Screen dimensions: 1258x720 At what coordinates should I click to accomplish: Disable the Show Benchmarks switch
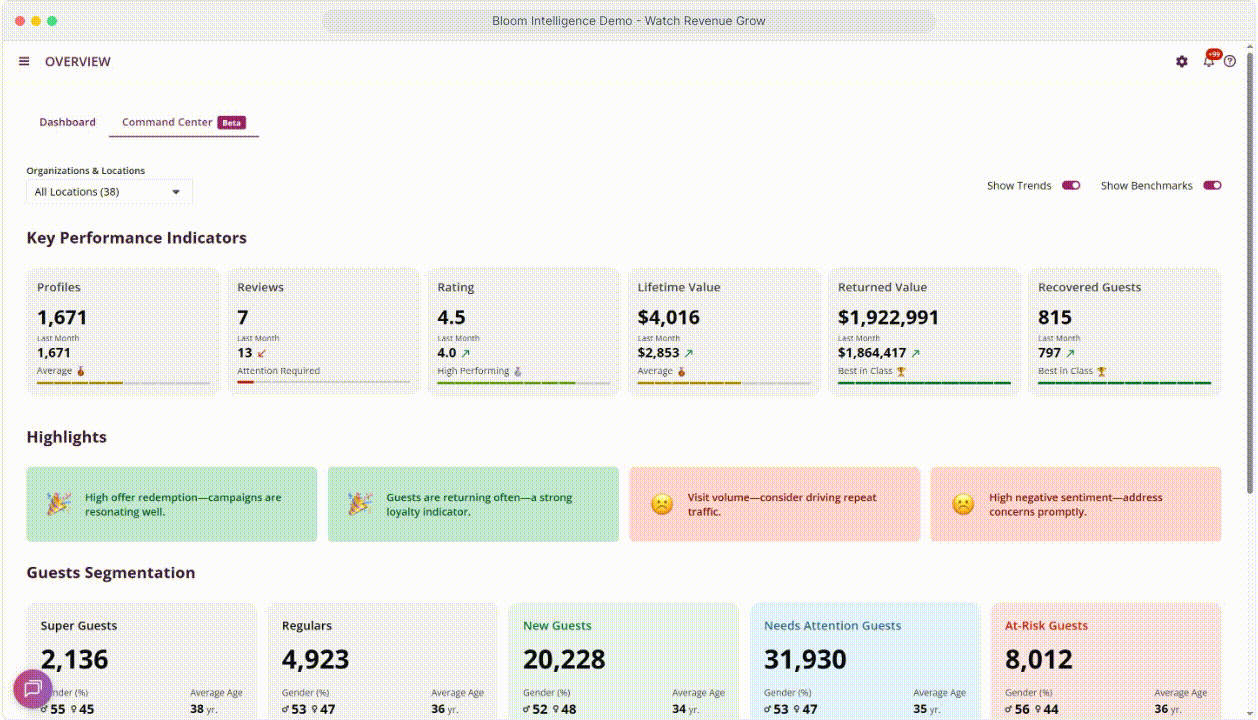pos(1212,186)
